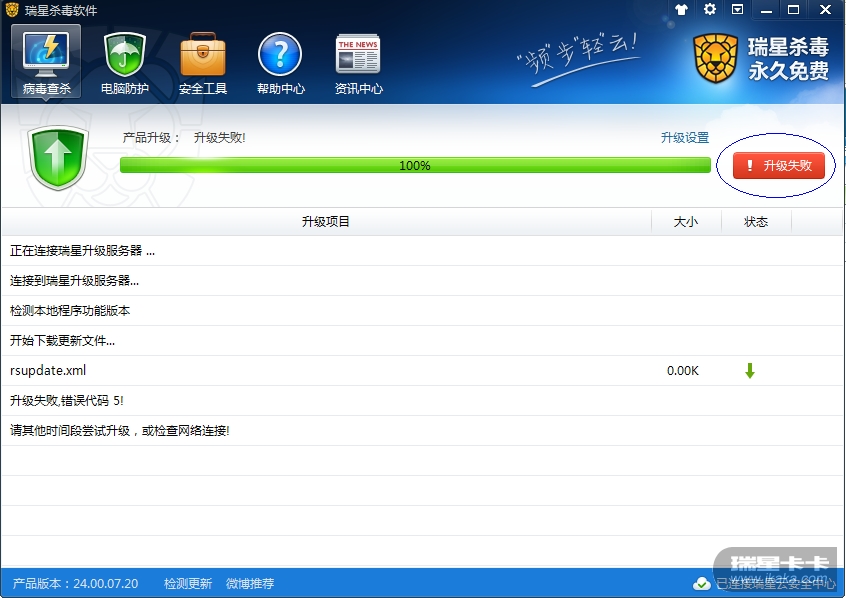Select the row 升级失败,错误代码 5!
The image size is (846, 598).
click(422, 400)
